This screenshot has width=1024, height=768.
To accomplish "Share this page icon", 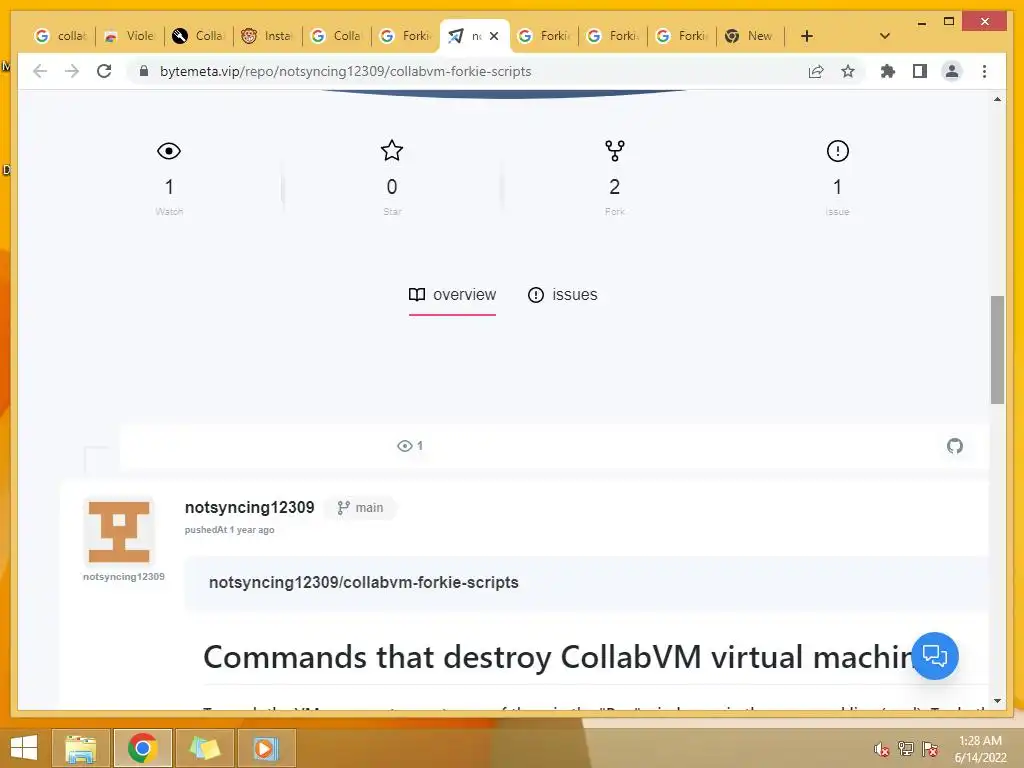I will click(816, 71).
